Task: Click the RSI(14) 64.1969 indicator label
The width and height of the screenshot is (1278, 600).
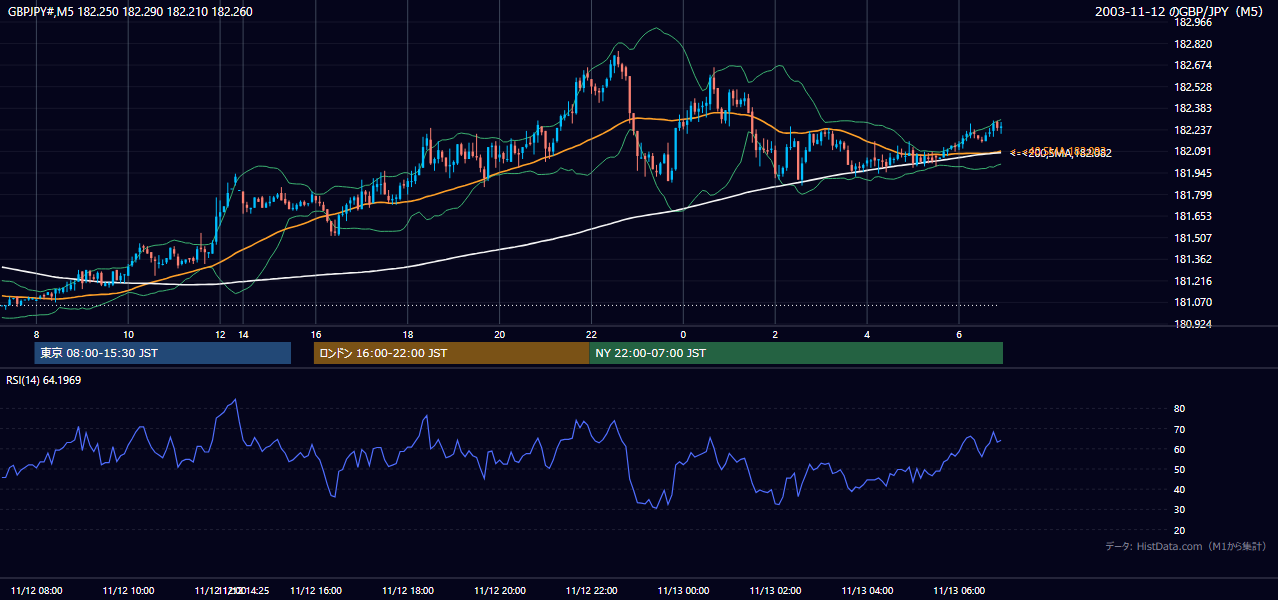Action: click(44, 379)
